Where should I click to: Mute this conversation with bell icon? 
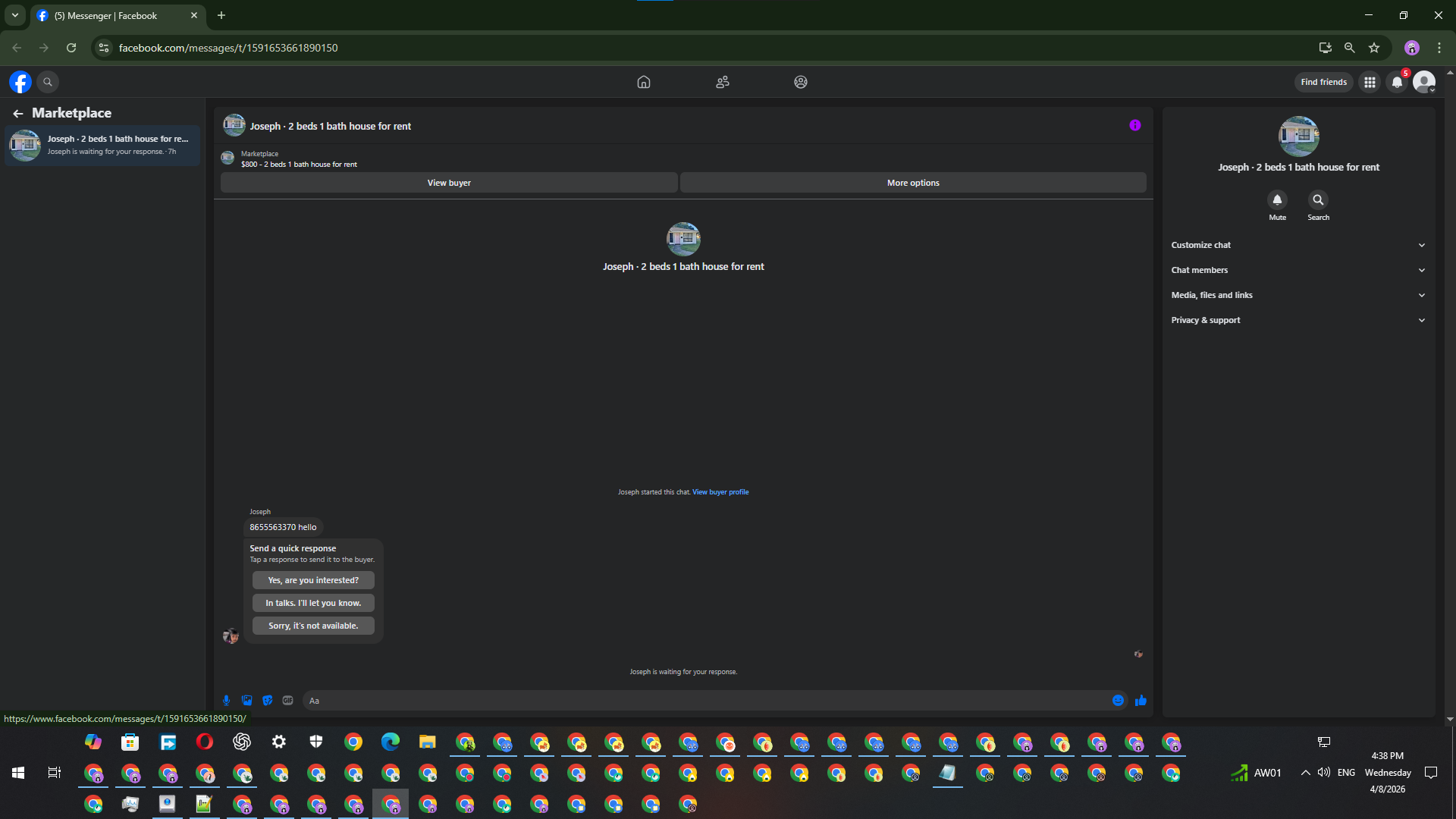(x=1277, y=200)
